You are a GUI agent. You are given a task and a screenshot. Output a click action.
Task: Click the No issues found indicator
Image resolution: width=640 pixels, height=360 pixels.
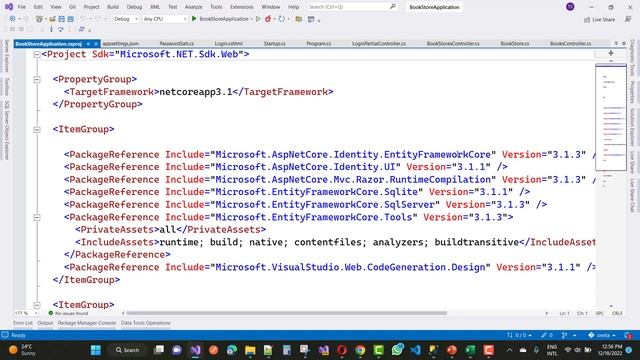(68, 313)
